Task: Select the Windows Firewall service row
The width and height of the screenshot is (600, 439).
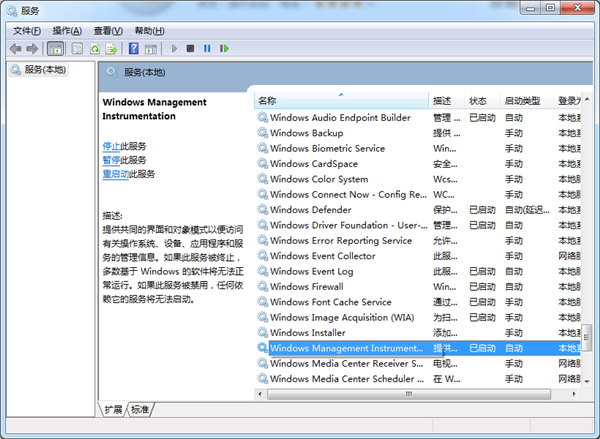Action: pos(319,287)
